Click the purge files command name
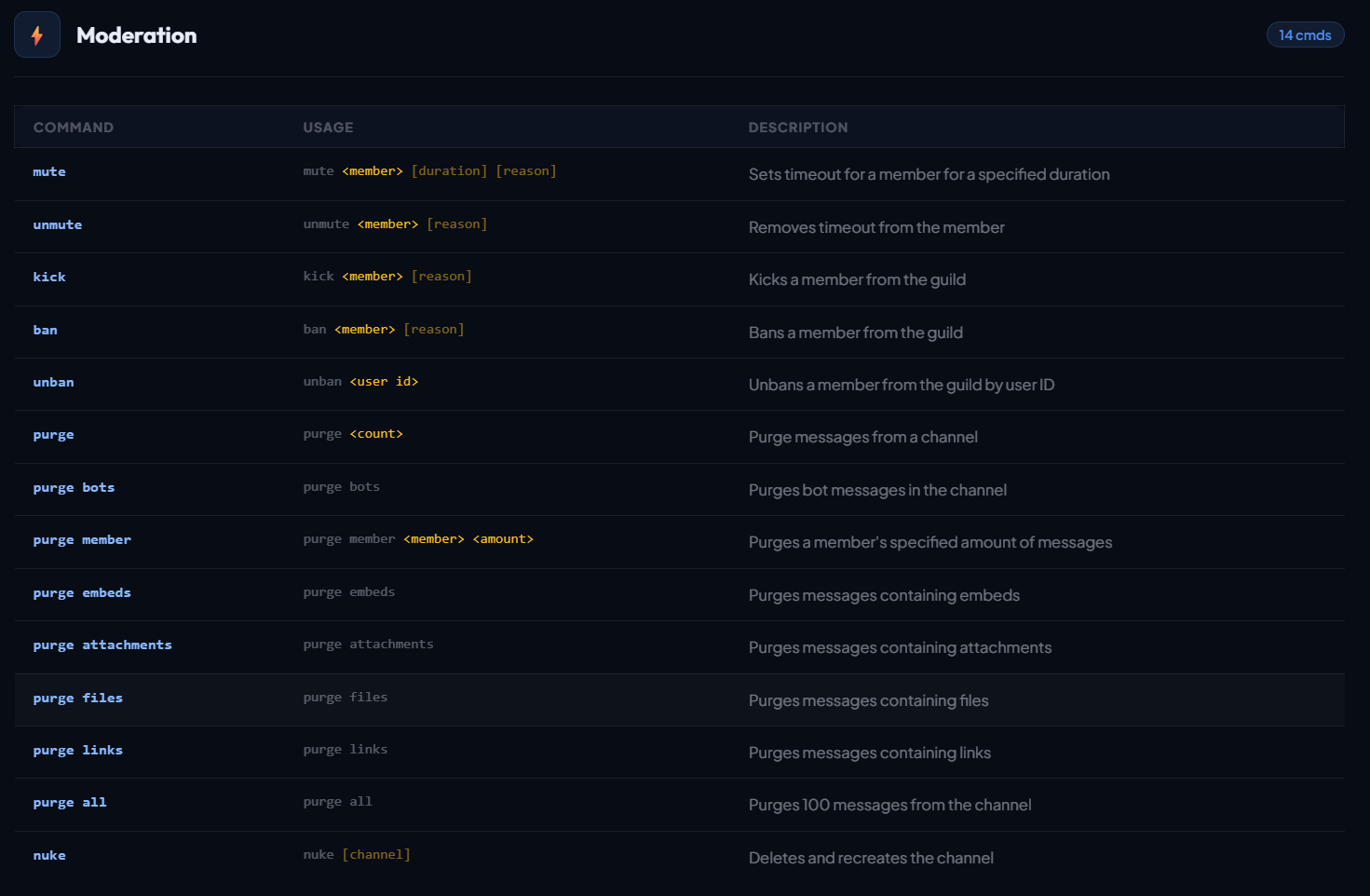The height and width of the screenshot is (896, 1370). pos(78,699)
